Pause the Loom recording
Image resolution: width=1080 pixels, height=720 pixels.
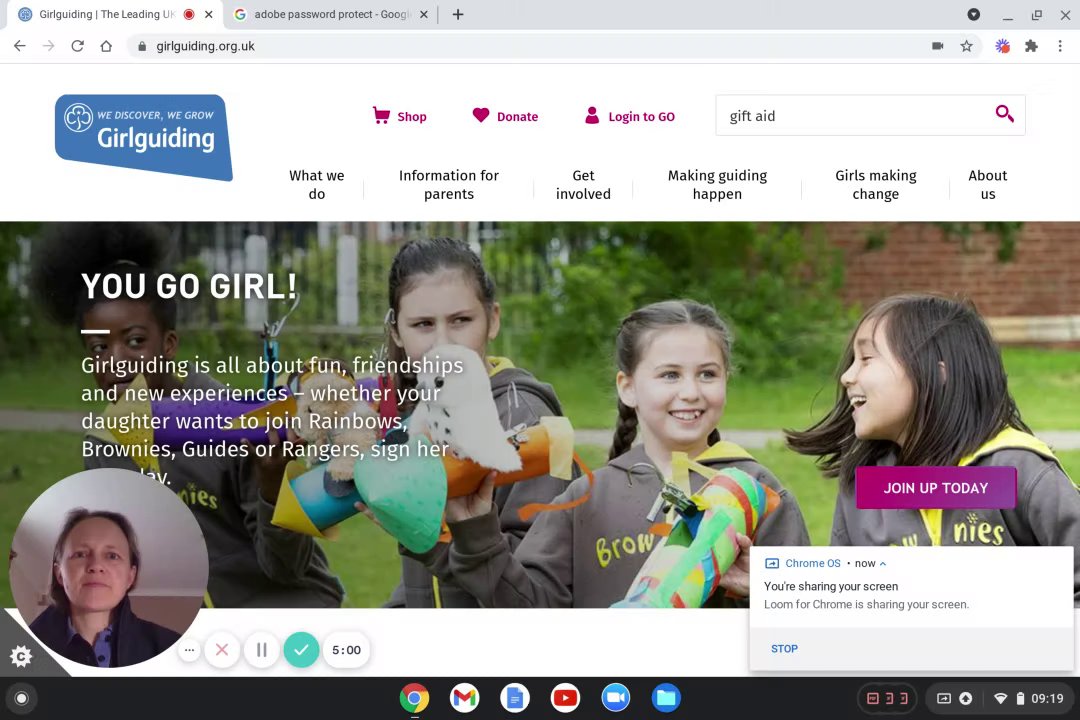pos(262,650)
